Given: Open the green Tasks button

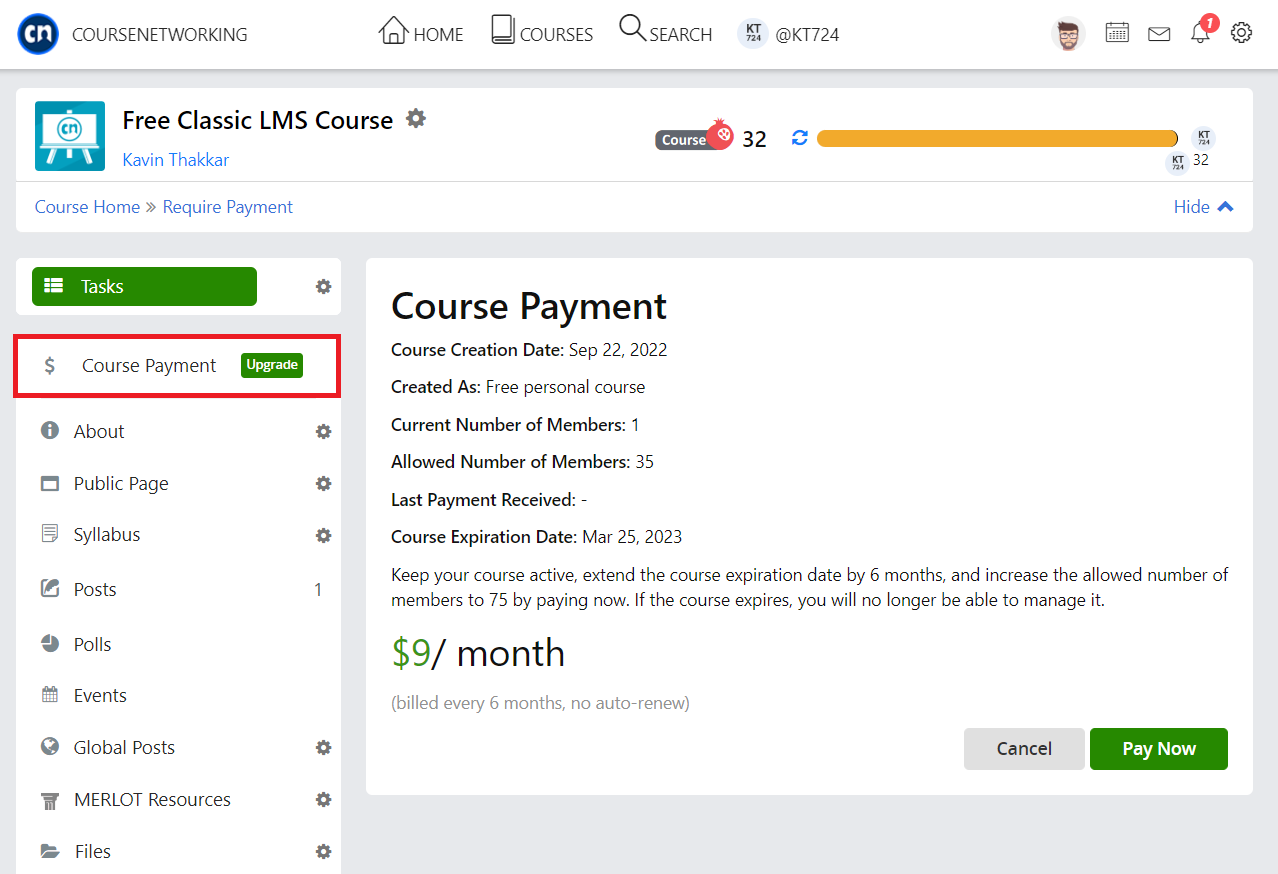Looking at the screenshot, I should pos(144,286).
